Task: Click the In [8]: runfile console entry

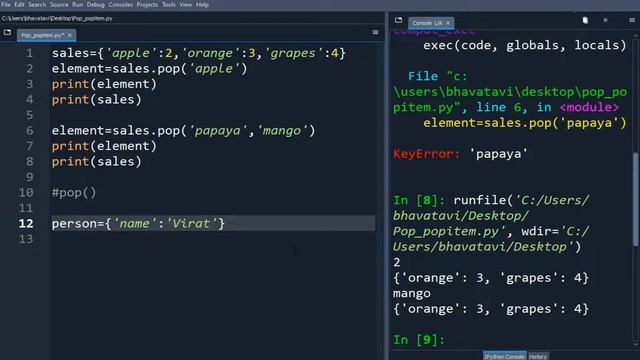Action: coord(491,223)
